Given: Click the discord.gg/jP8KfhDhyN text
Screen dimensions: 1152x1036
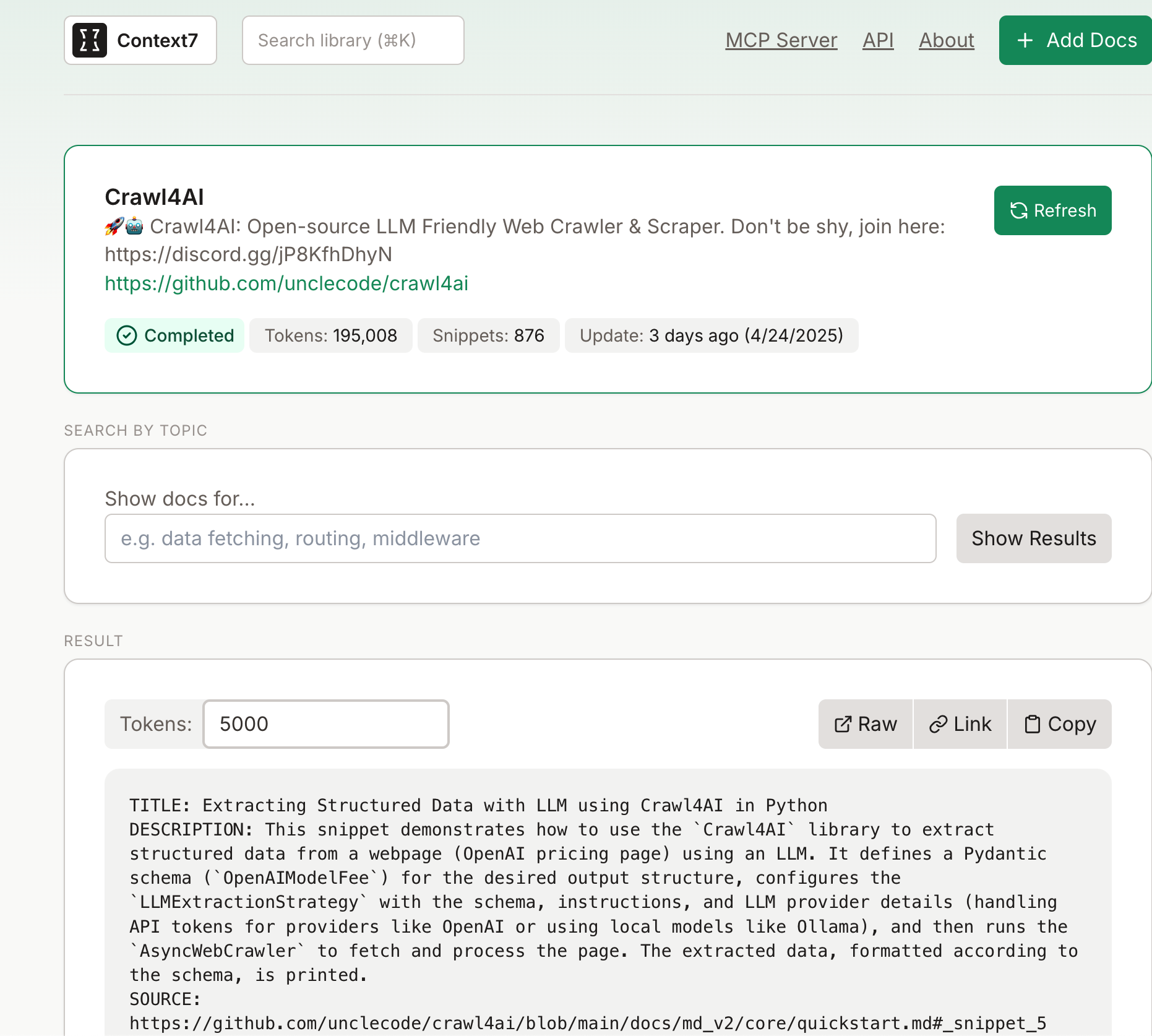Looking at the screenshot, I should point(248,254).
